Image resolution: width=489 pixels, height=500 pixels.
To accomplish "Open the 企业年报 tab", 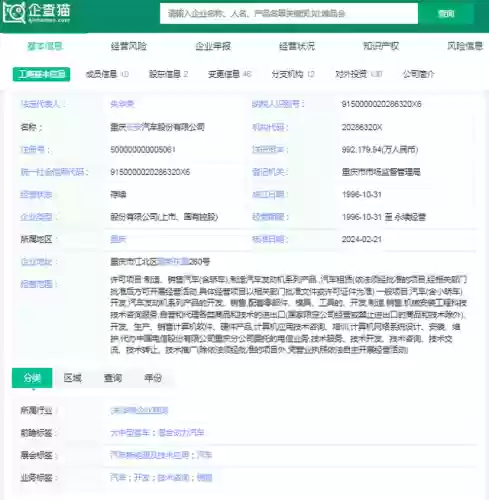I will click(x=213, y=46).
